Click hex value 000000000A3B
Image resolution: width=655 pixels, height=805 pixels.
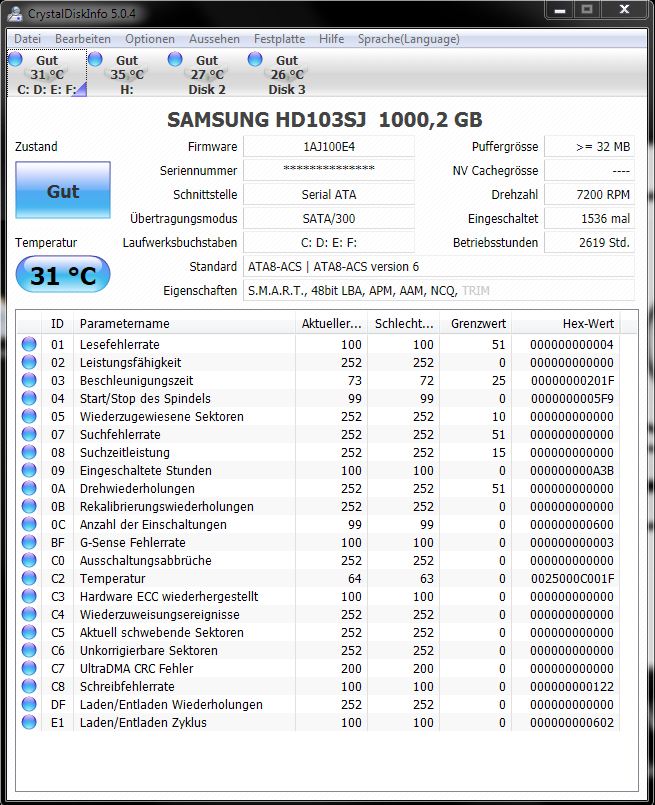pos(572,471)
